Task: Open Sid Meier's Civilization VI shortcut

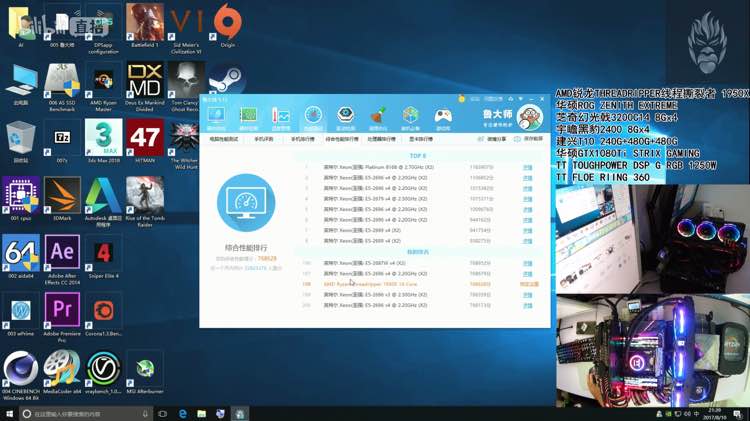Action: tap(186, 29)
